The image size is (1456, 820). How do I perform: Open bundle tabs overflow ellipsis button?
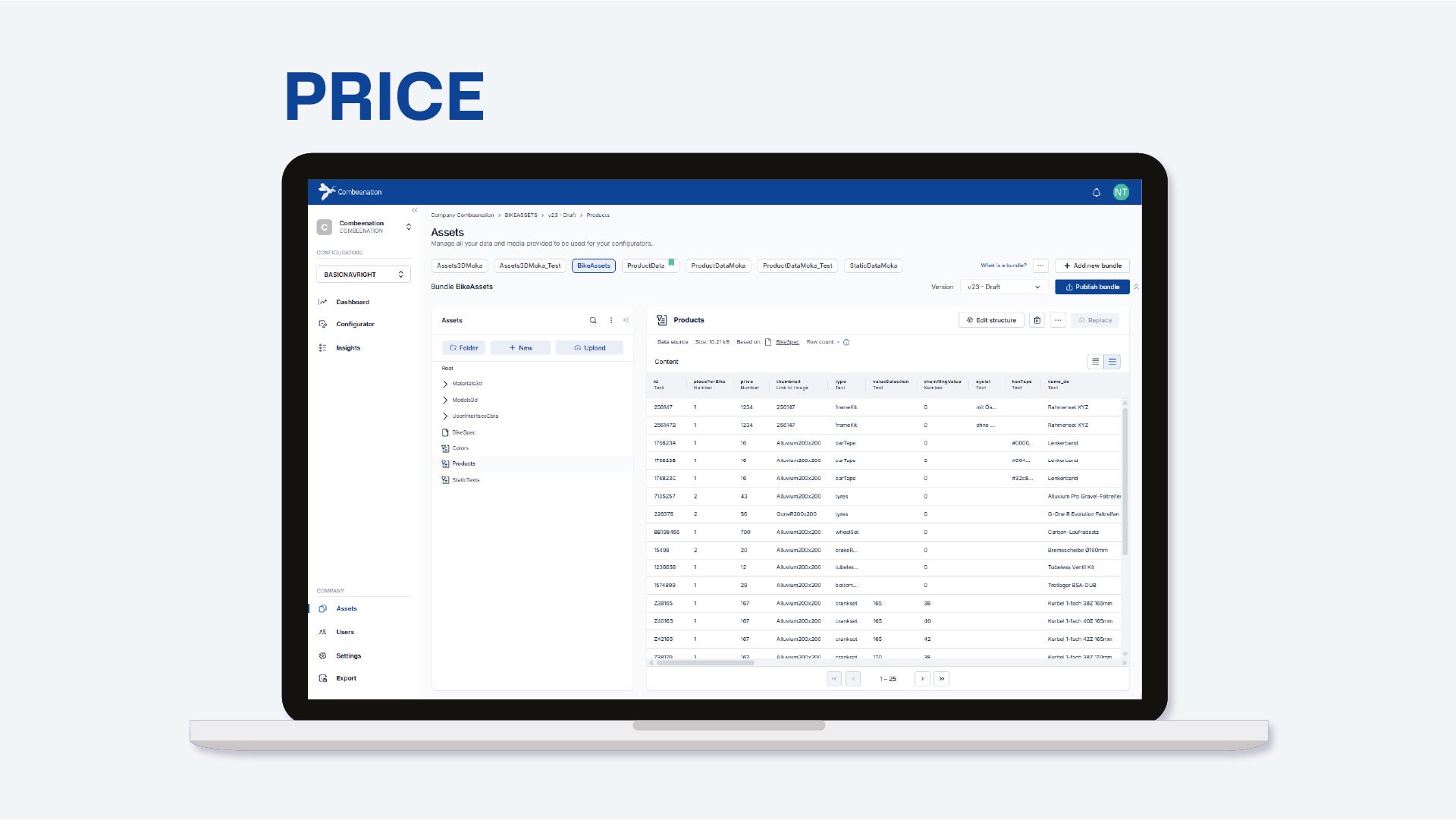pyautogui.click(x=1040, y=265)
